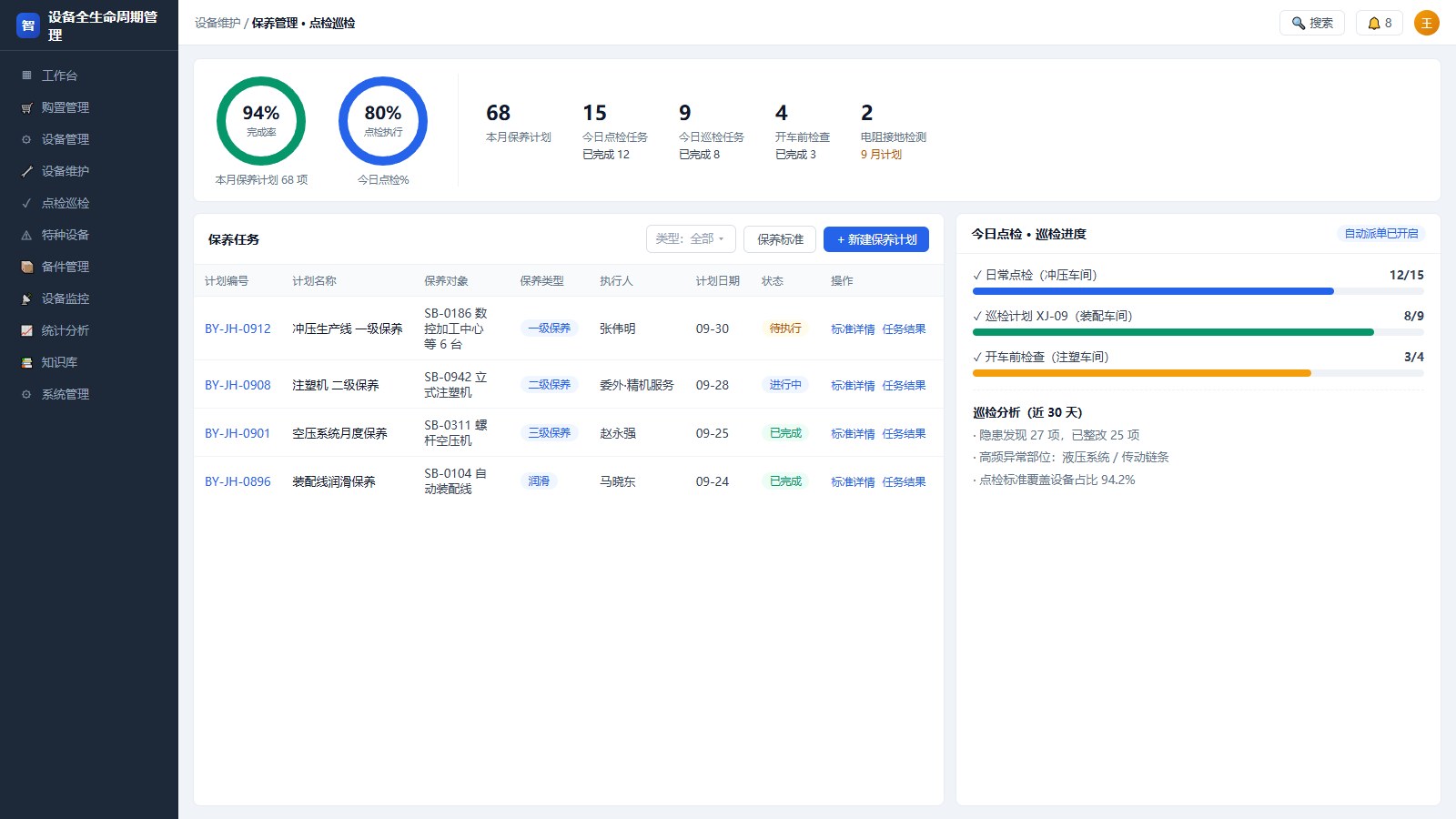1456x819 pixels.
Task: Open plan BY-JH-0901 link
Action: [238, 433]
